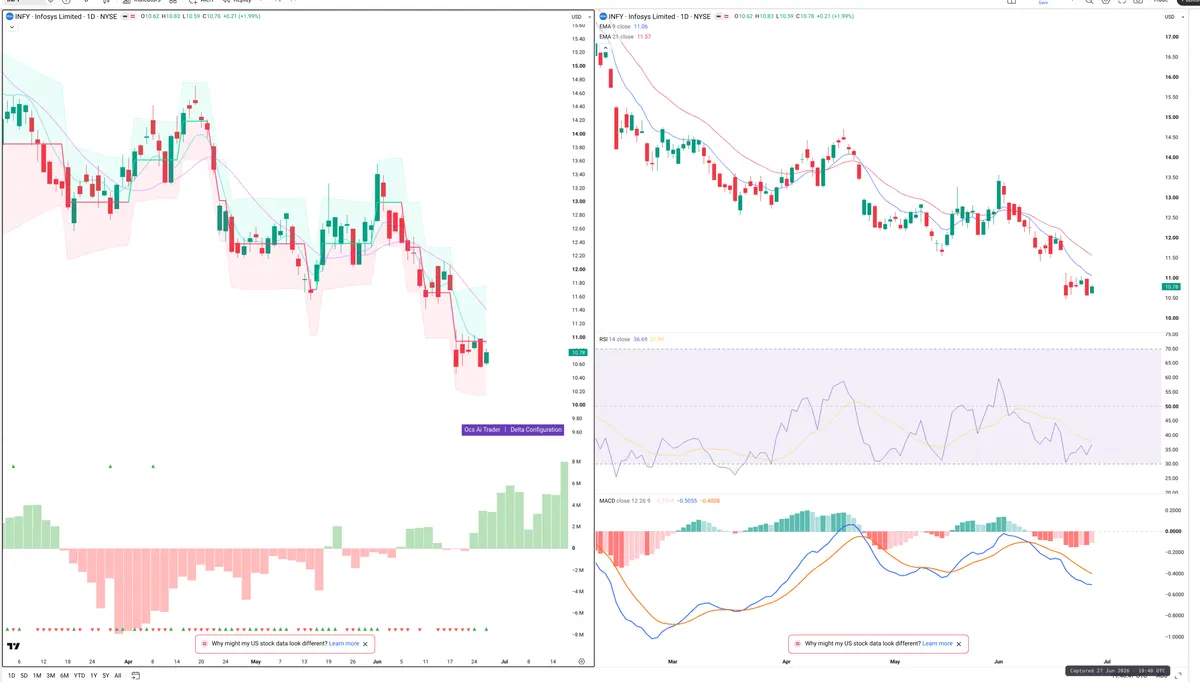This screenshot has width=1200, height=682.
Task: Click the Jul label on left time axis
Action: (x=502, y=662)
